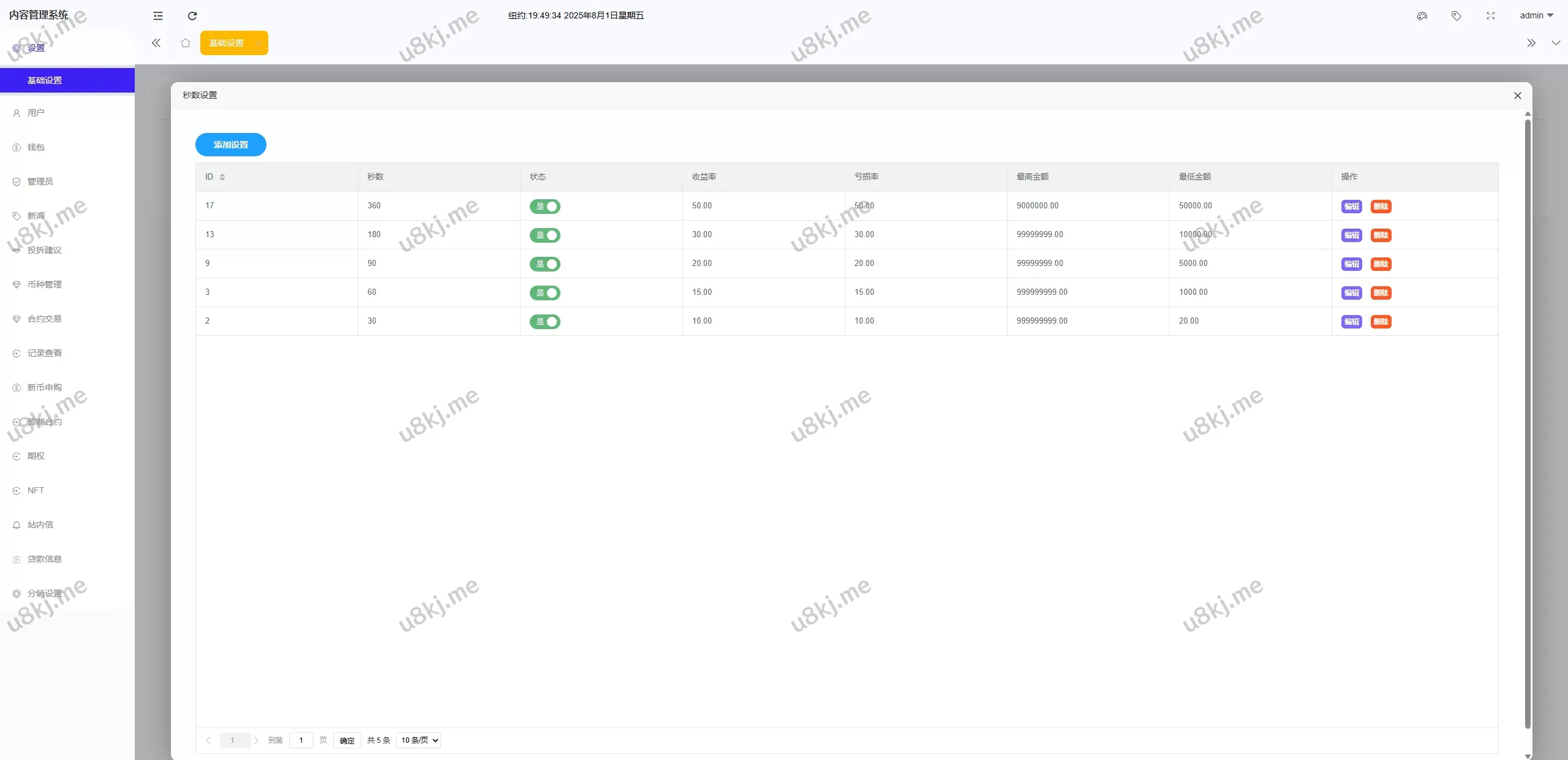Open the 10 条/页 page size dropdown
Viewport: 1568px width, 760px height.
click(x=419, y=740)
